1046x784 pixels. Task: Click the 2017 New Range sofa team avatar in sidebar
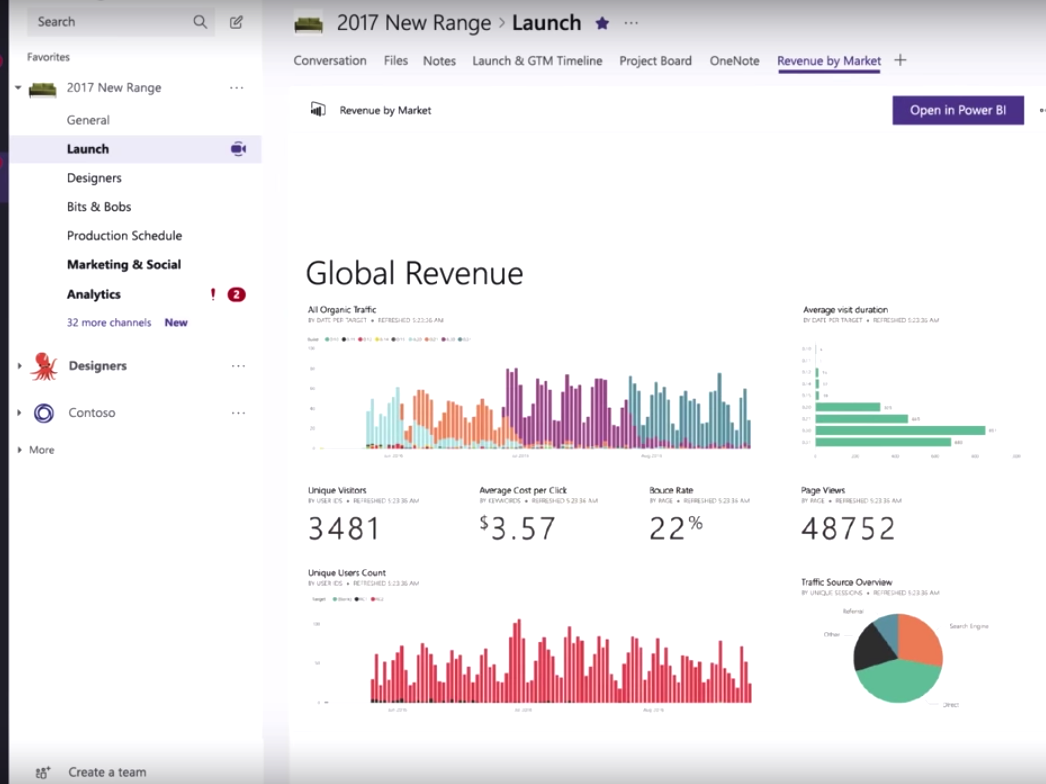(x=43, y=88)
